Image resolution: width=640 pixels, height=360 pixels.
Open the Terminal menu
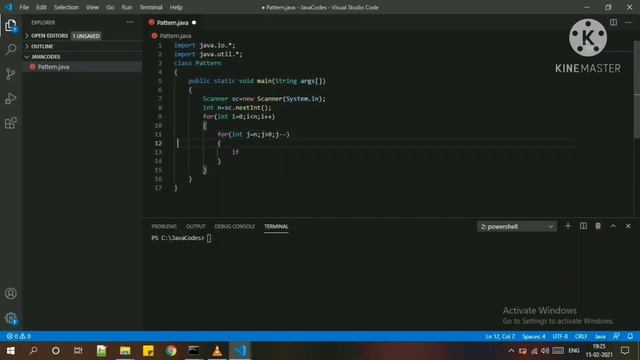point(151,7)
